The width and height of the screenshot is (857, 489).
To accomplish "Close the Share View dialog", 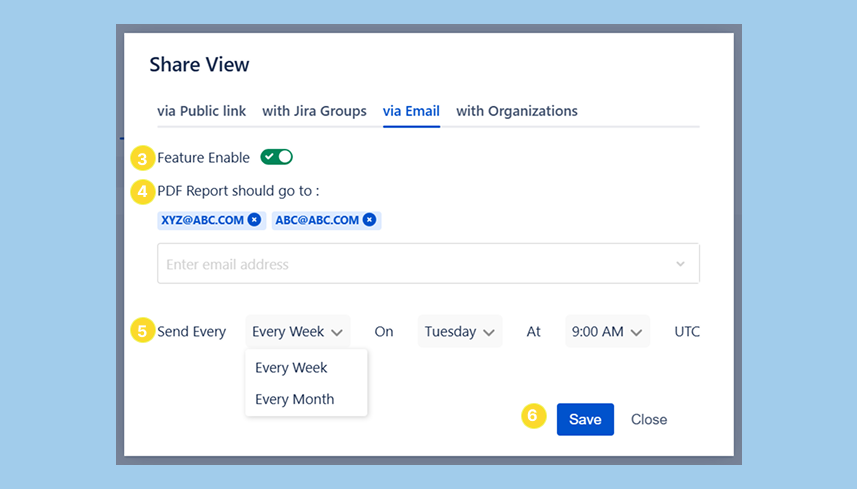I will [x=648, y=419].
